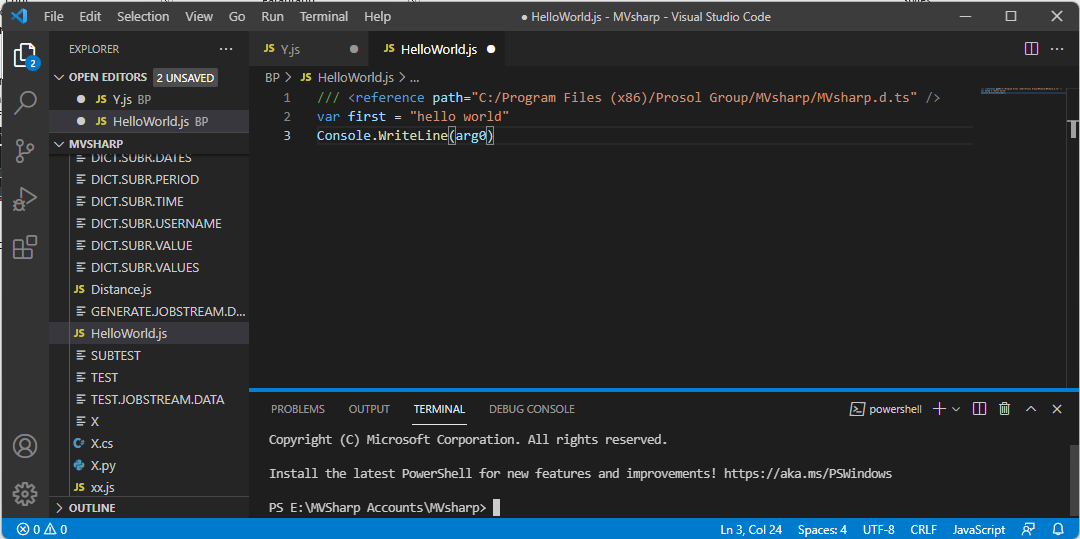Open the Run and Debug view
Image resolution: width=1080 pixels, height=539 pixels.
(25, 198)
